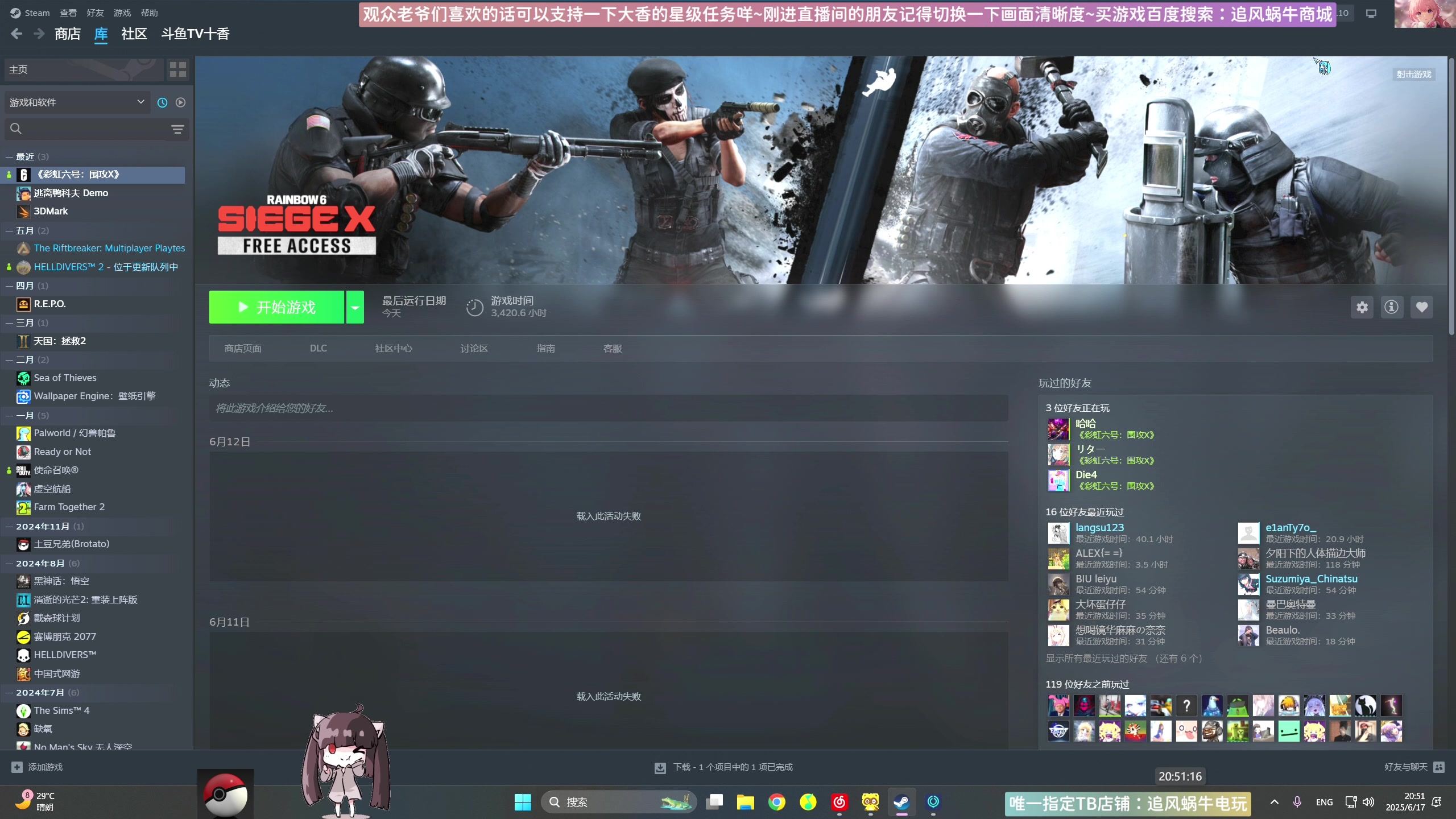Click friend Die4 avatar
This screenshot has height=819, width=1456.
click(x=1058, y=480)
